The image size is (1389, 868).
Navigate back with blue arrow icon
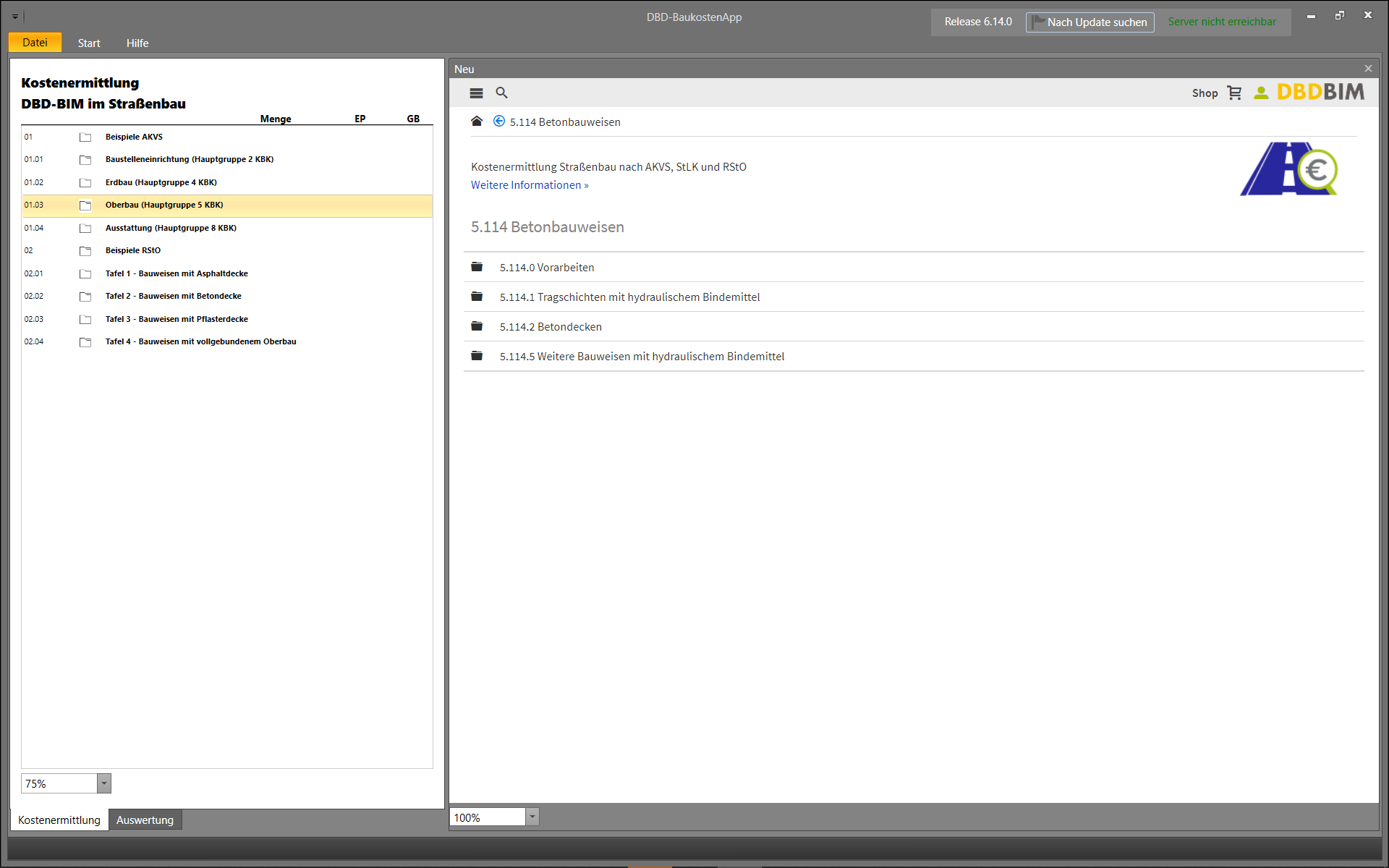click(499, 122)
